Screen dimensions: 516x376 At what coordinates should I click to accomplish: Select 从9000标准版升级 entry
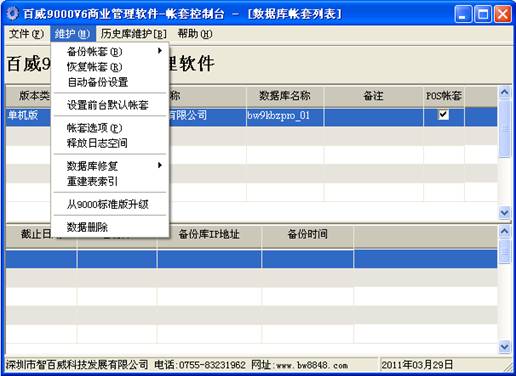tap(110, 204)
